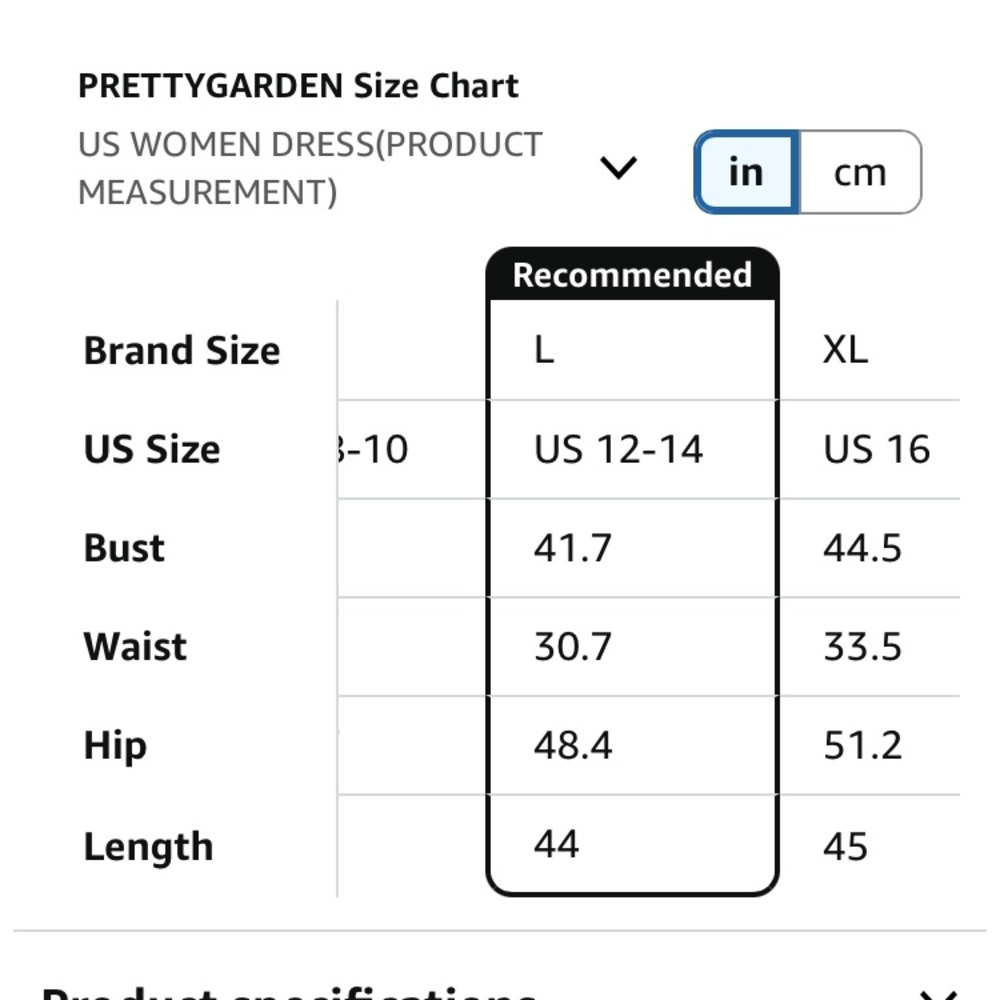The image size is (1000, 1000).
Task: Click the US Size row header
Action: click(x=152, y=450)
